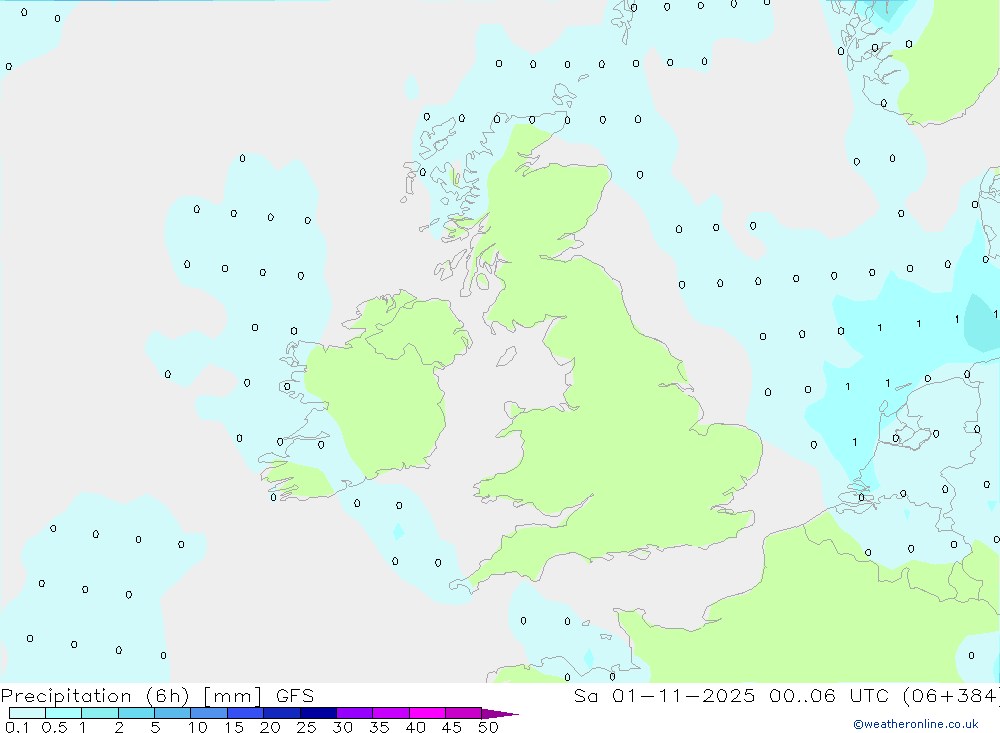
Task: Click the 45–50 mm dark magenta swatch
Action: pyautogui.click(x=464, y=713)
